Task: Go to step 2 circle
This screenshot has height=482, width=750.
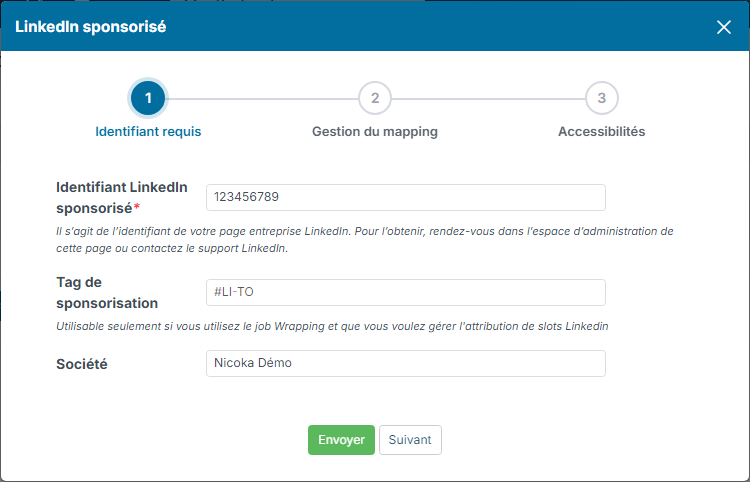Action: [375, 98]
